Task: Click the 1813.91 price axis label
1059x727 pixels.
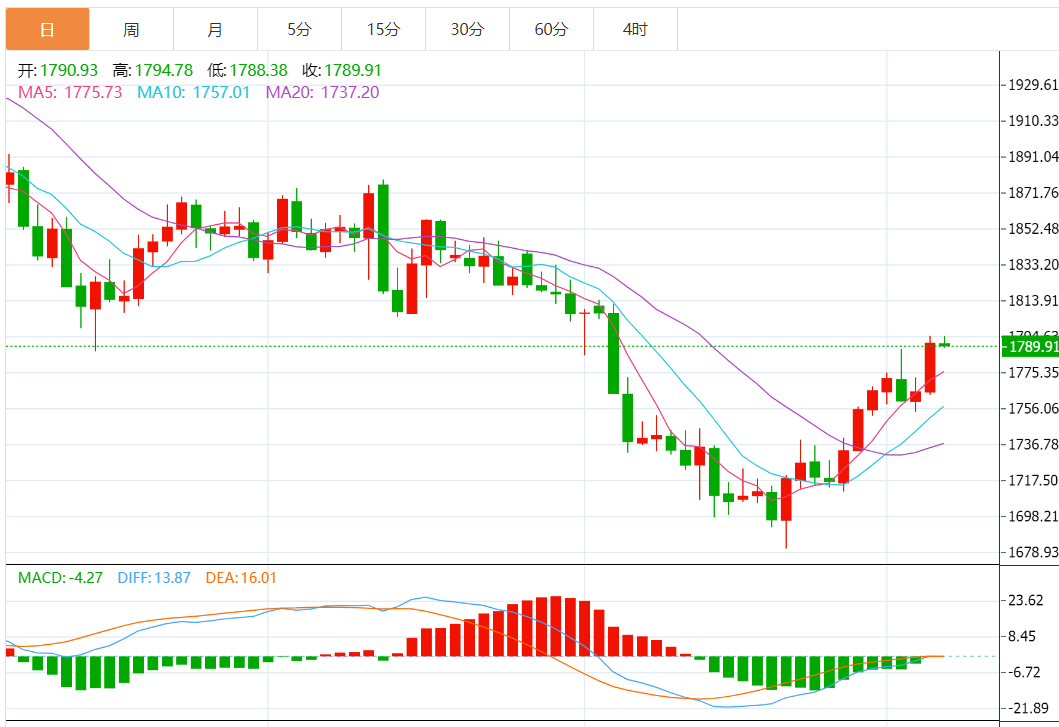Action: pyautogui.click(x=1033, y=300)
